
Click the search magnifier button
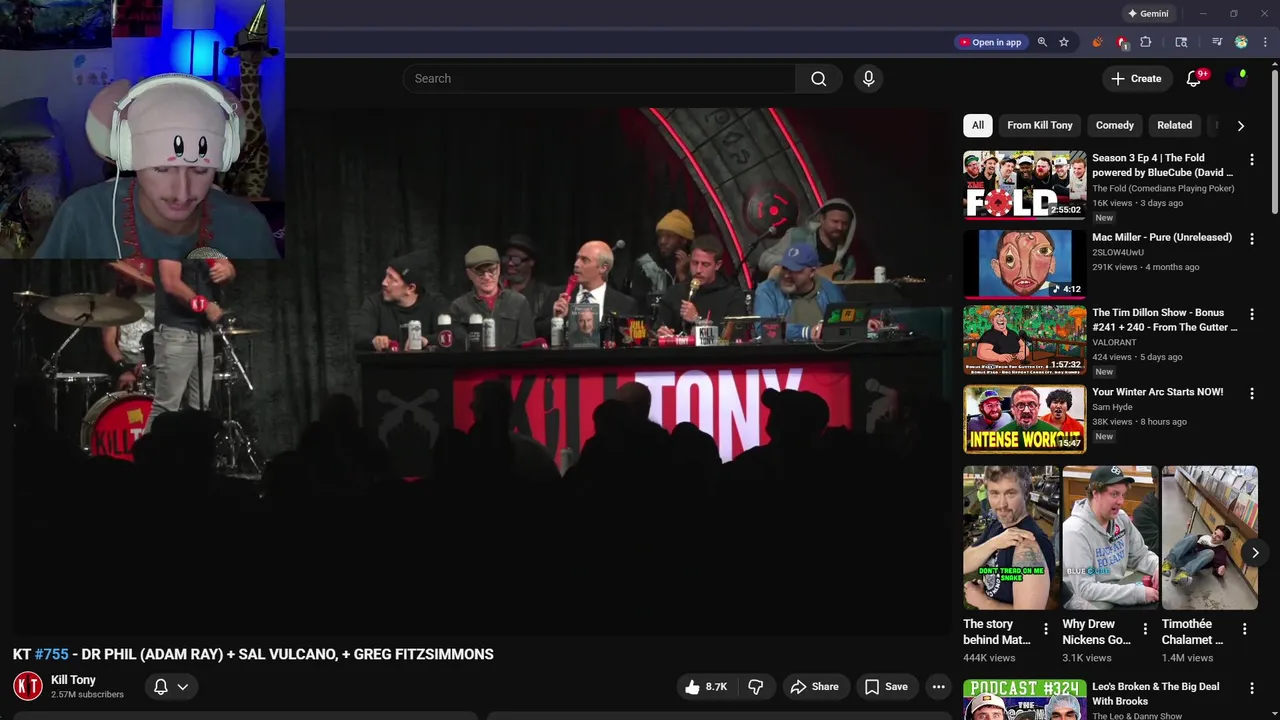(x=819, y=78)
